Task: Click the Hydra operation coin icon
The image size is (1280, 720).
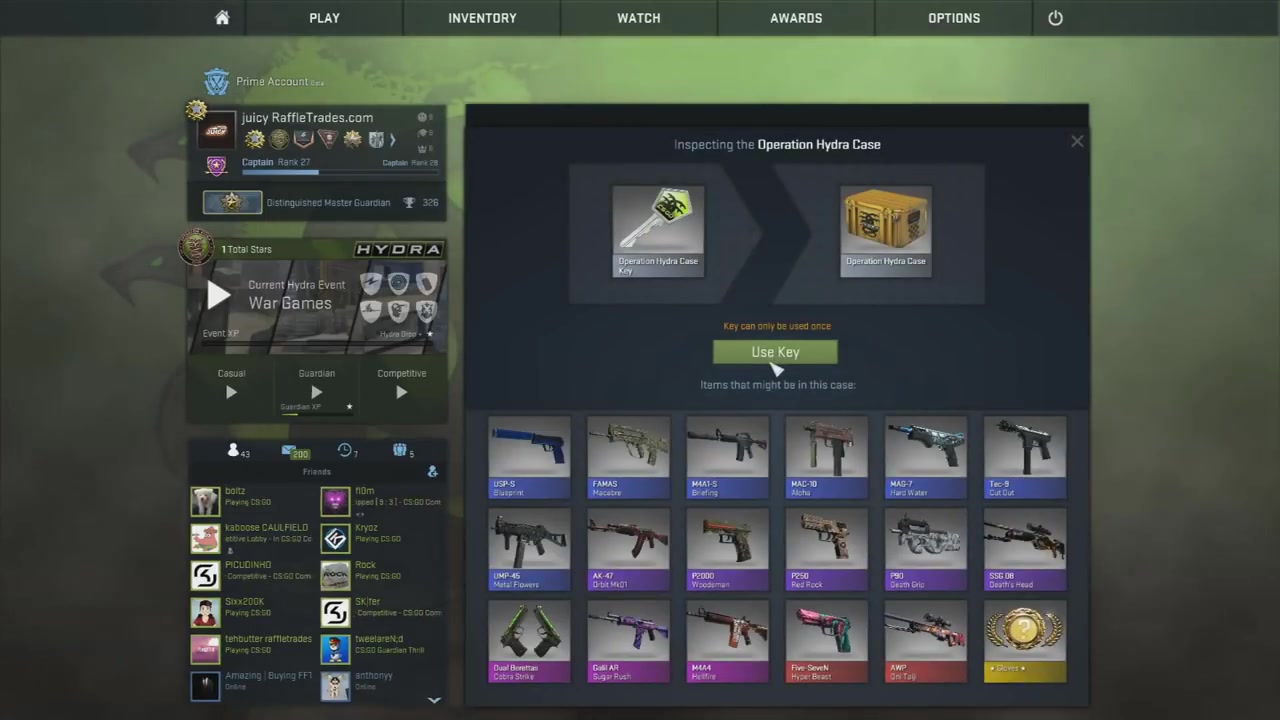Action: (197, 246)
